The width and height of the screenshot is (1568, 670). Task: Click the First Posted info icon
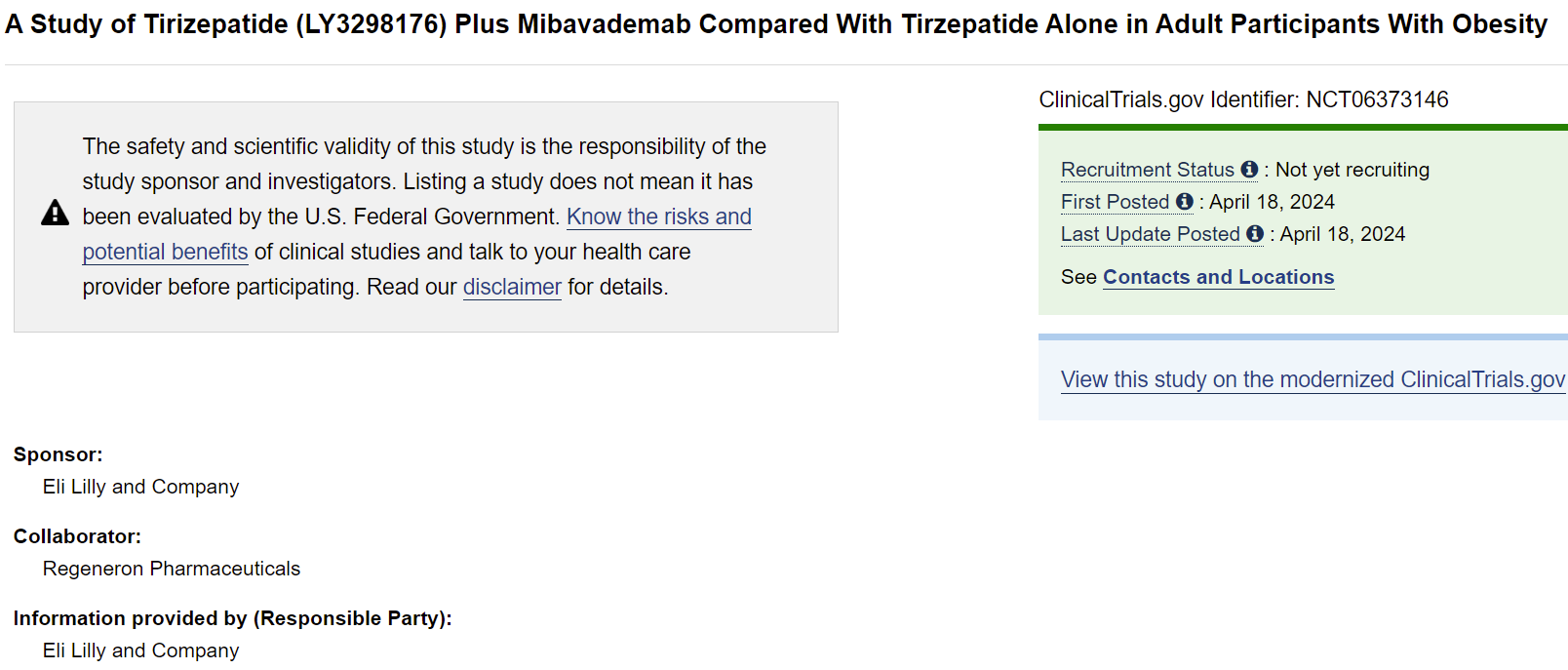(x=1185, y=202)
